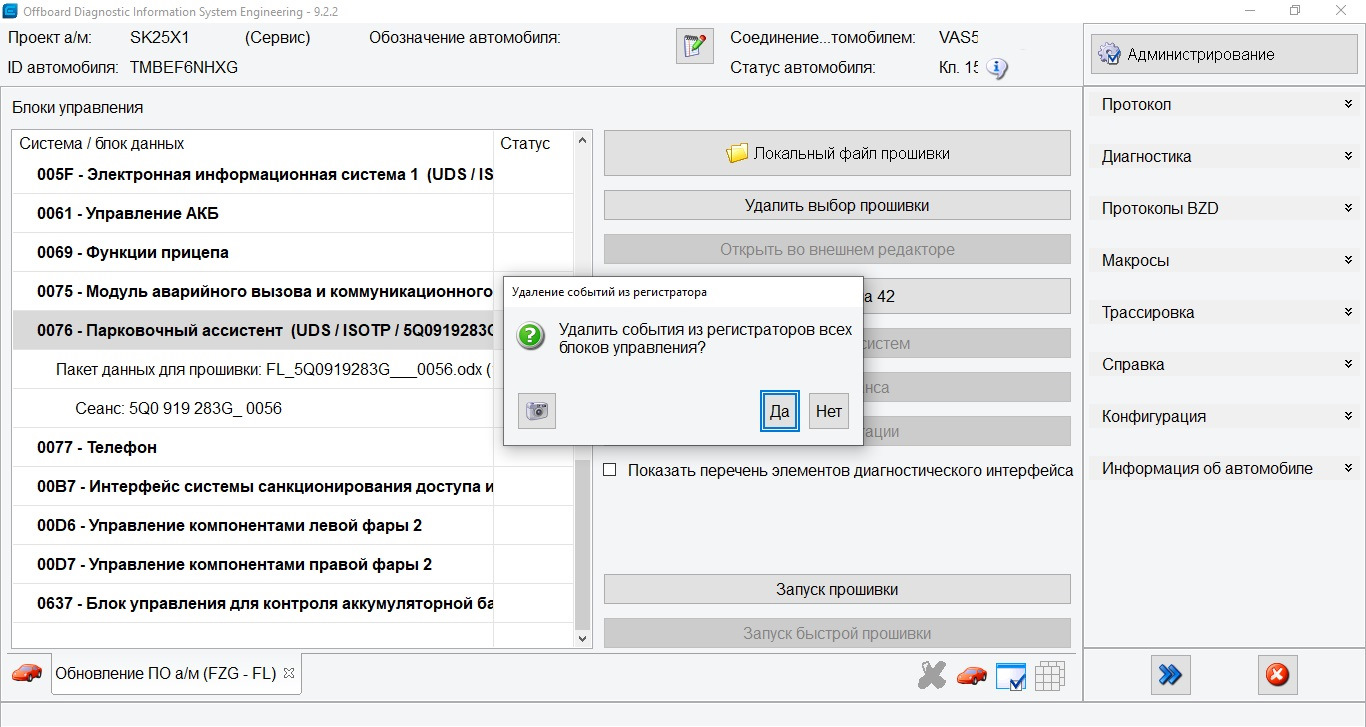This screenshot has height=727, width=1366.
Task: Restore down the ODIS Engineering window
Action: coord(1295,11)
